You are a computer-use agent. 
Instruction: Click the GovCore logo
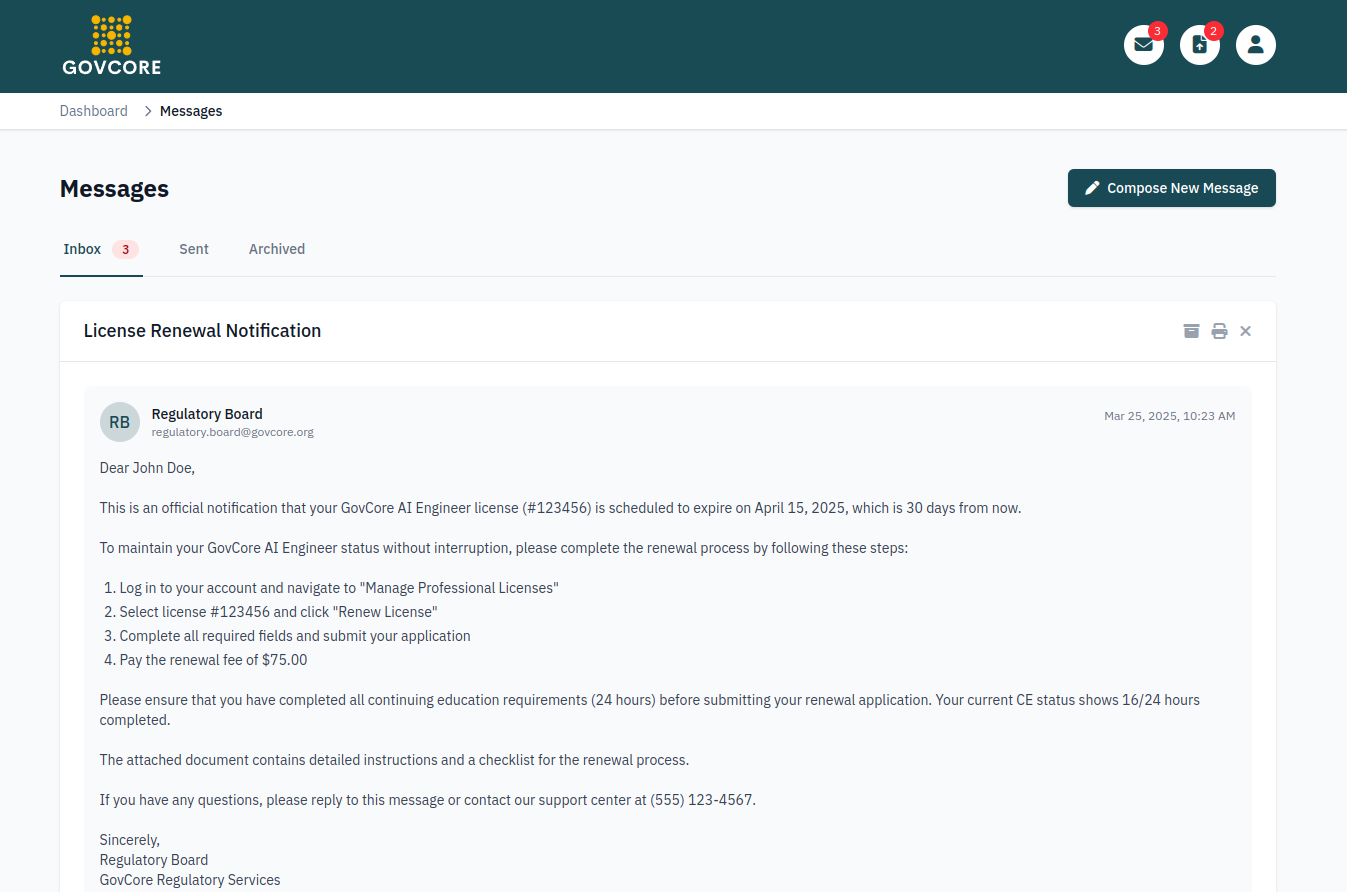pyautogui.click(x=111, y=45)
